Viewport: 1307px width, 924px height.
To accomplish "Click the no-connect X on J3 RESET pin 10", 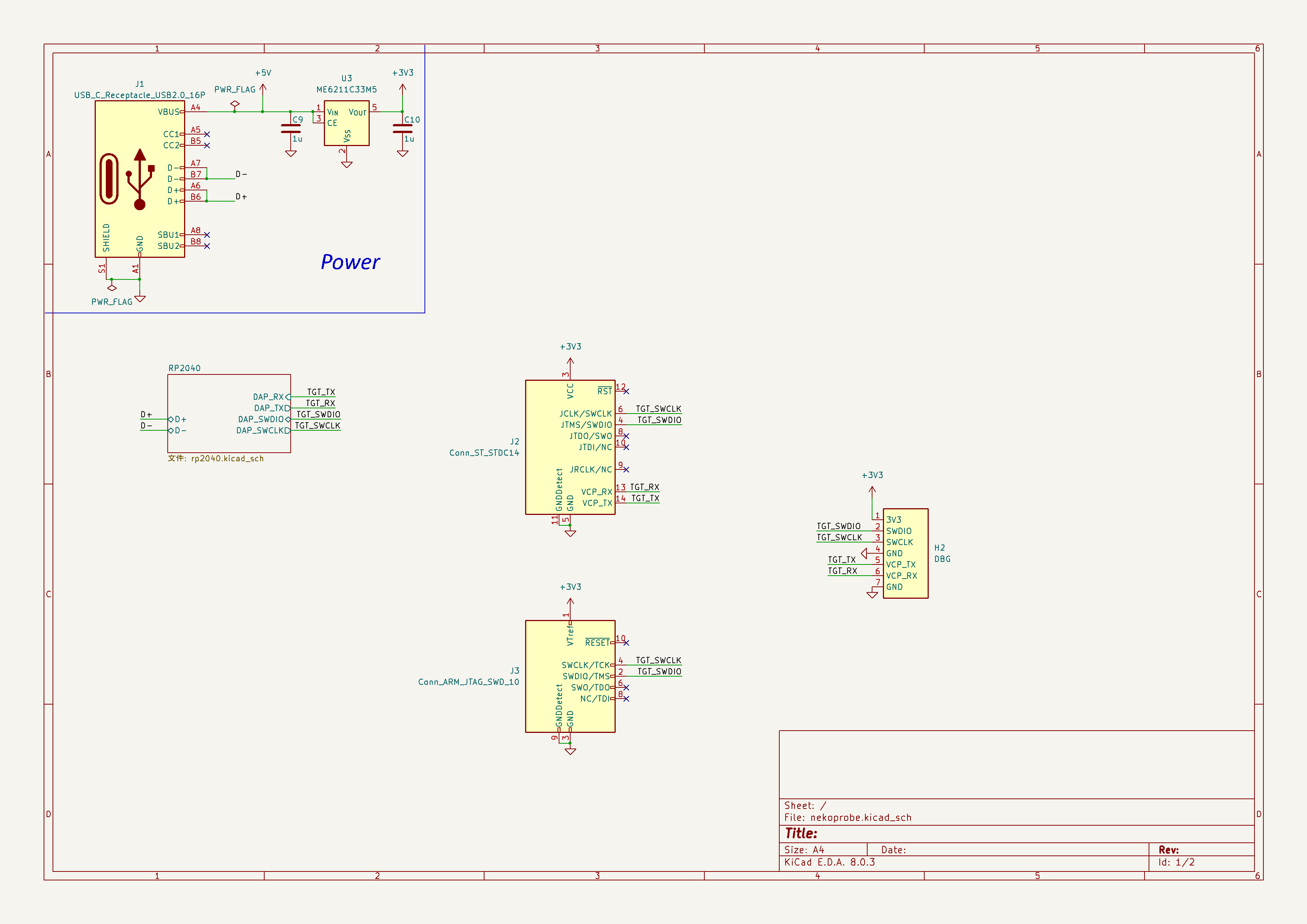I will click(x=626, y=643).
